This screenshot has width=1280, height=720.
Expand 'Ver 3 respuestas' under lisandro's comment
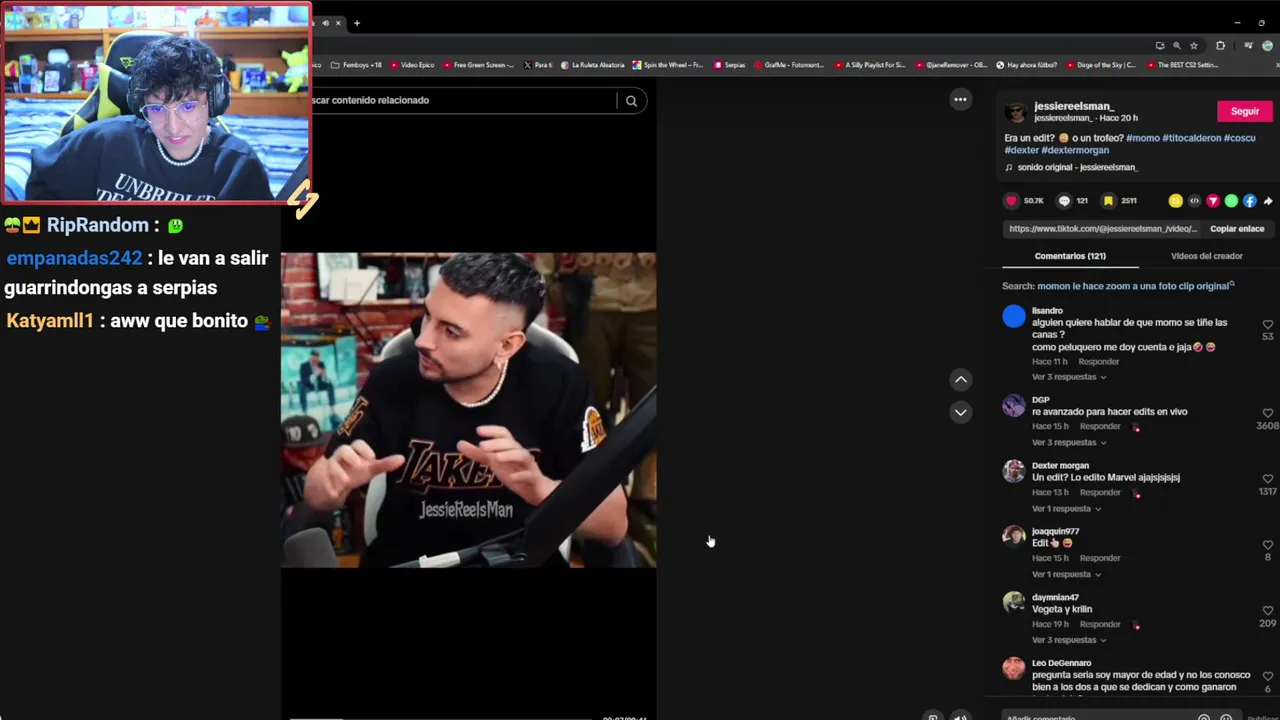click(1069, 377)
